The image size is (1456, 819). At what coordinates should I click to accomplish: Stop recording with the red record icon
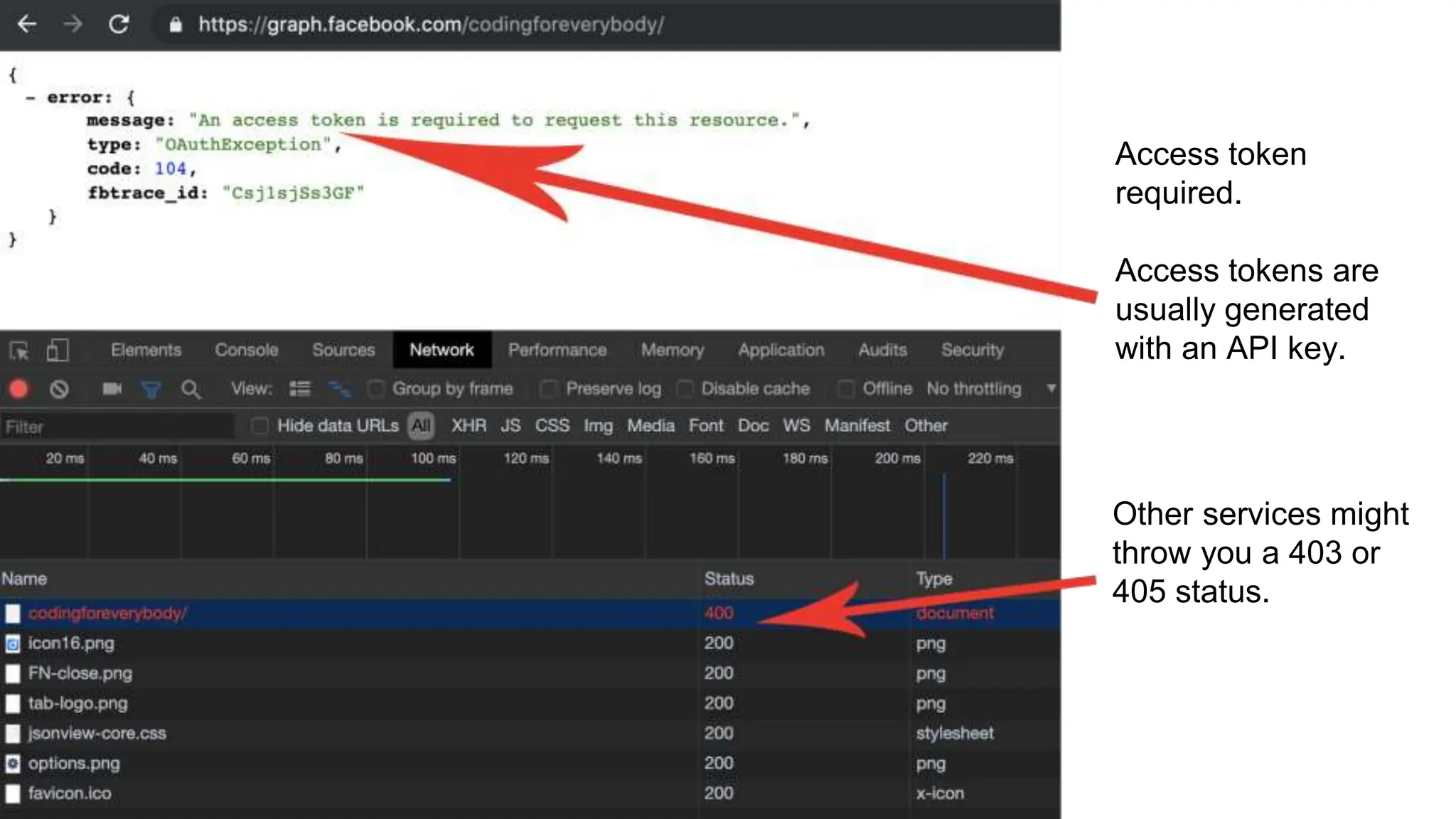pyautogui.click(x=19, y=389)
